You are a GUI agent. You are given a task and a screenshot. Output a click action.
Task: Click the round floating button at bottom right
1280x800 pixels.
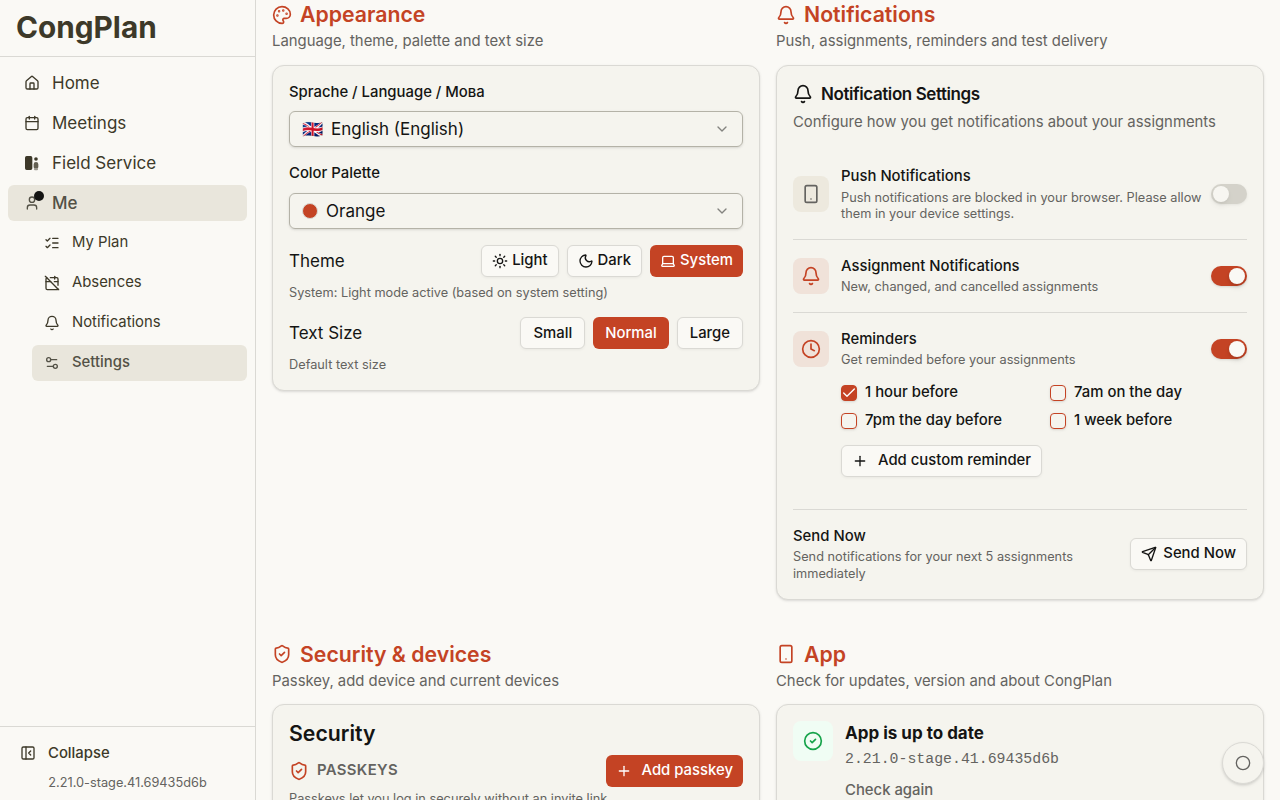pos(1243,763)
